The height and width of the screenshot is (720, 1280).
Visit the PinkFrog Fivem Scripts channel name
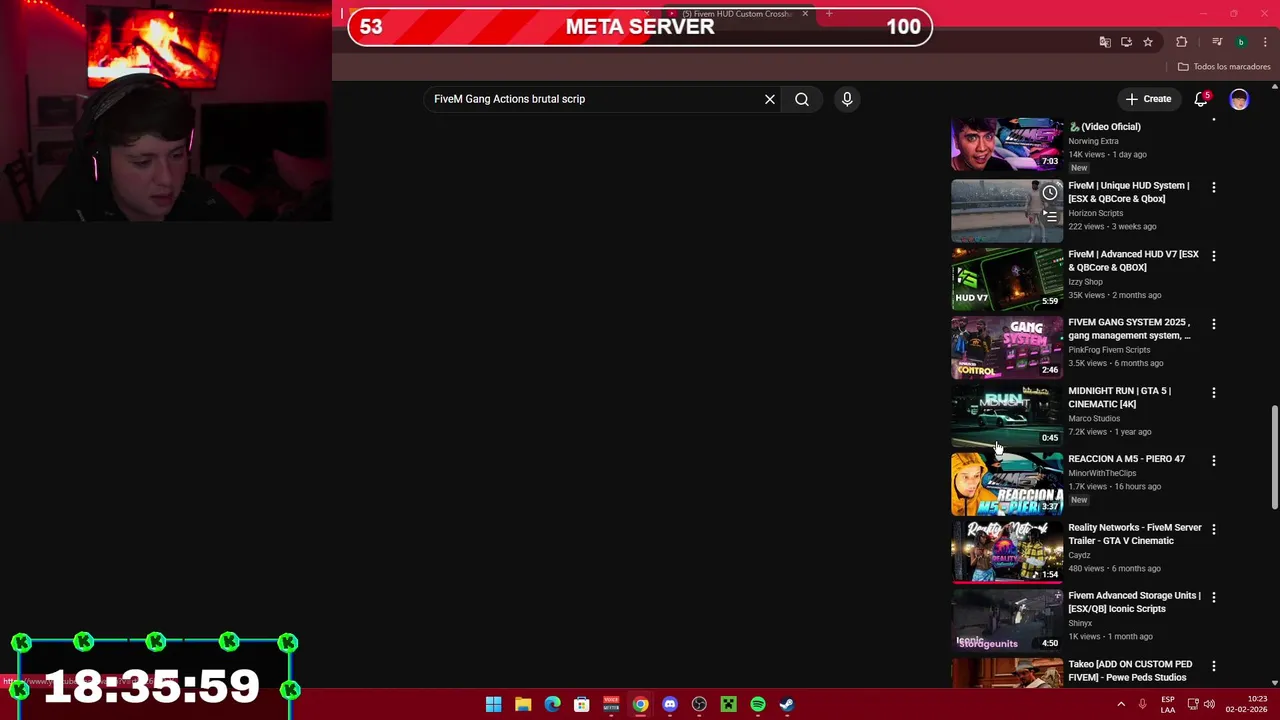(x=1109, y=350)
